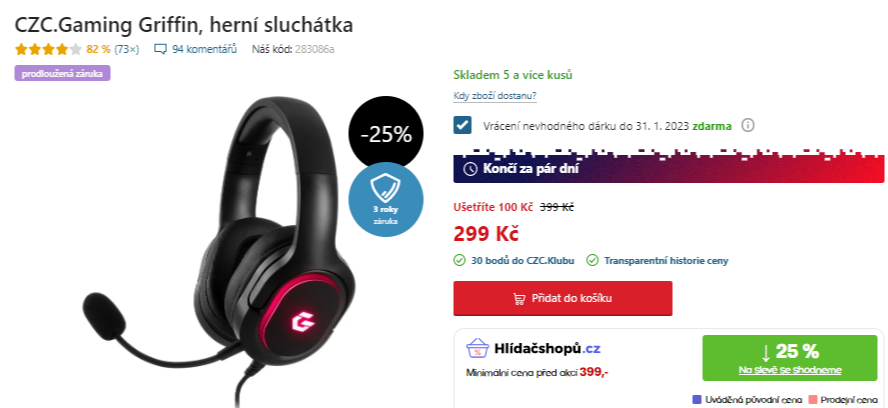This screenshot has height=408, width=888.
Task: Click the prodloužená záruka purple tag
Action: tap(62, 73)
